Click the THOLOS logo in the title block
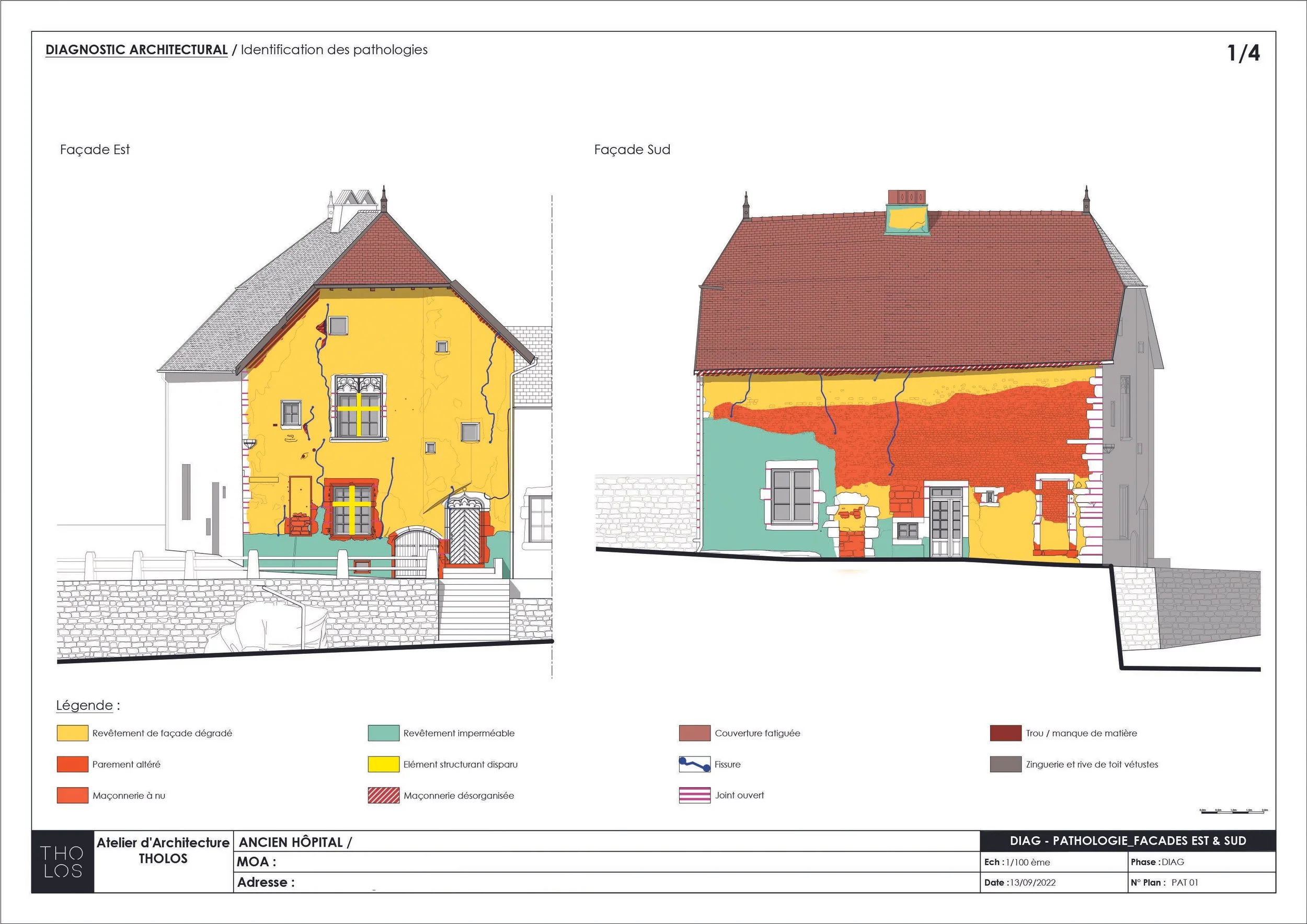This screenshot has width=1307, height=924. 62,861
